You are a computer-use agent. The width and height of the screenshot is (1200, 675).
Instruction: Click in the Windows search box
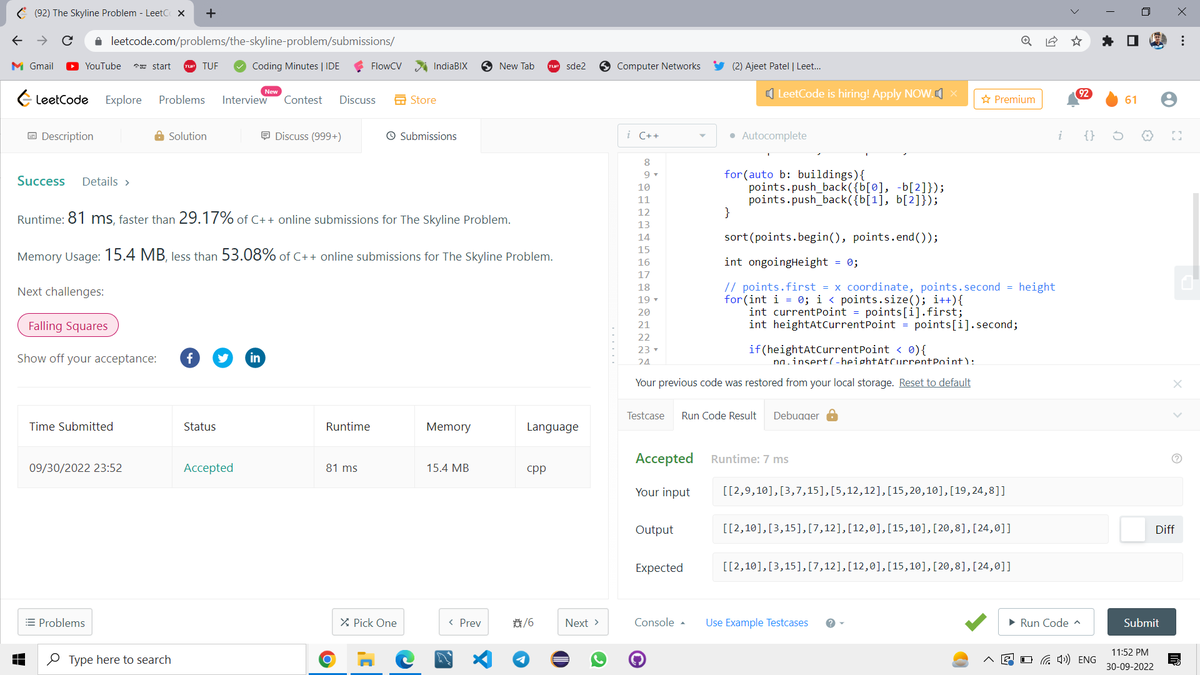click(x=170, y=660)
